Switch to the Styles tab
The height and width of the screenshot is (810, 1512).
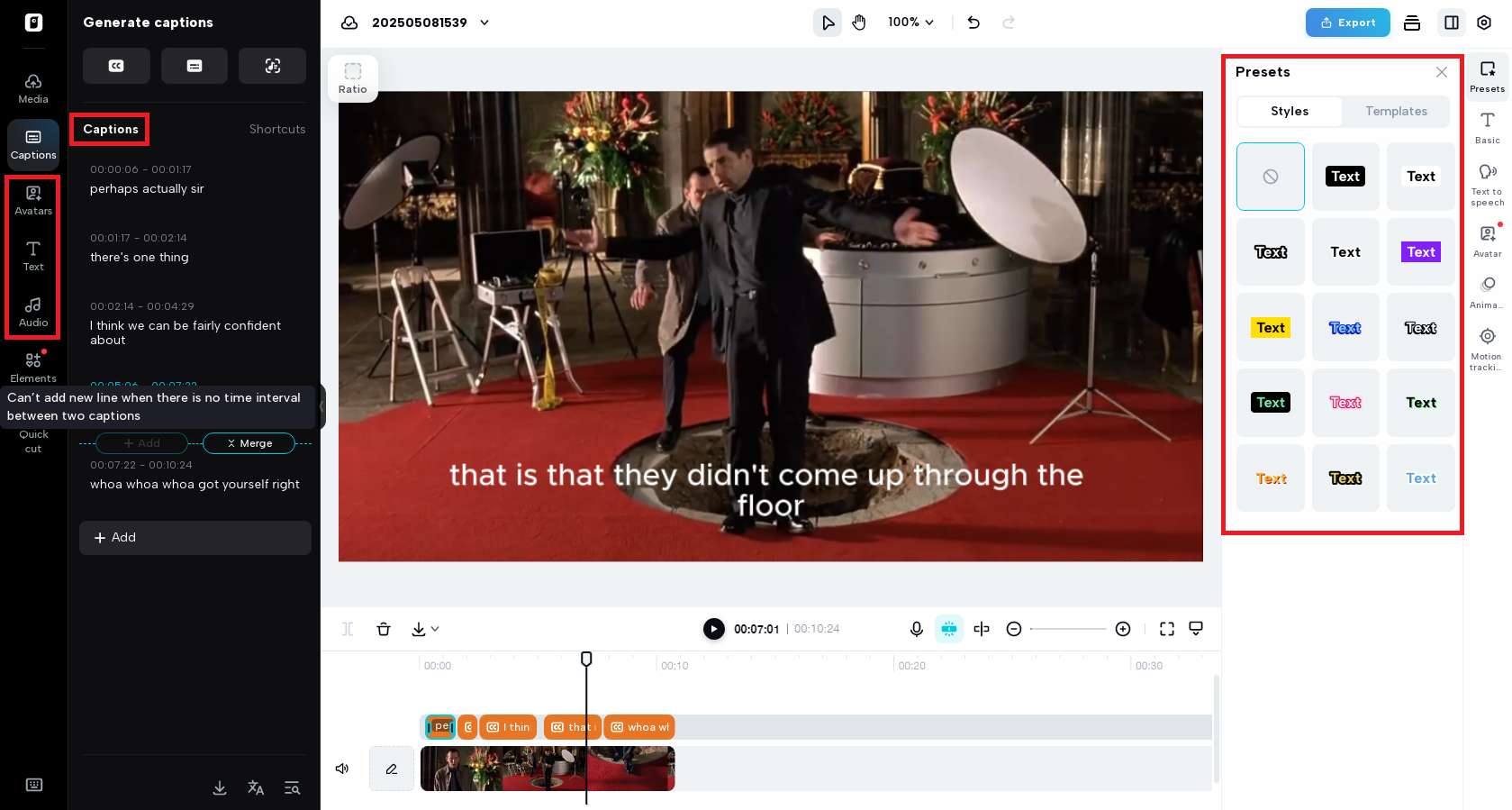[x=1290, y=112]
